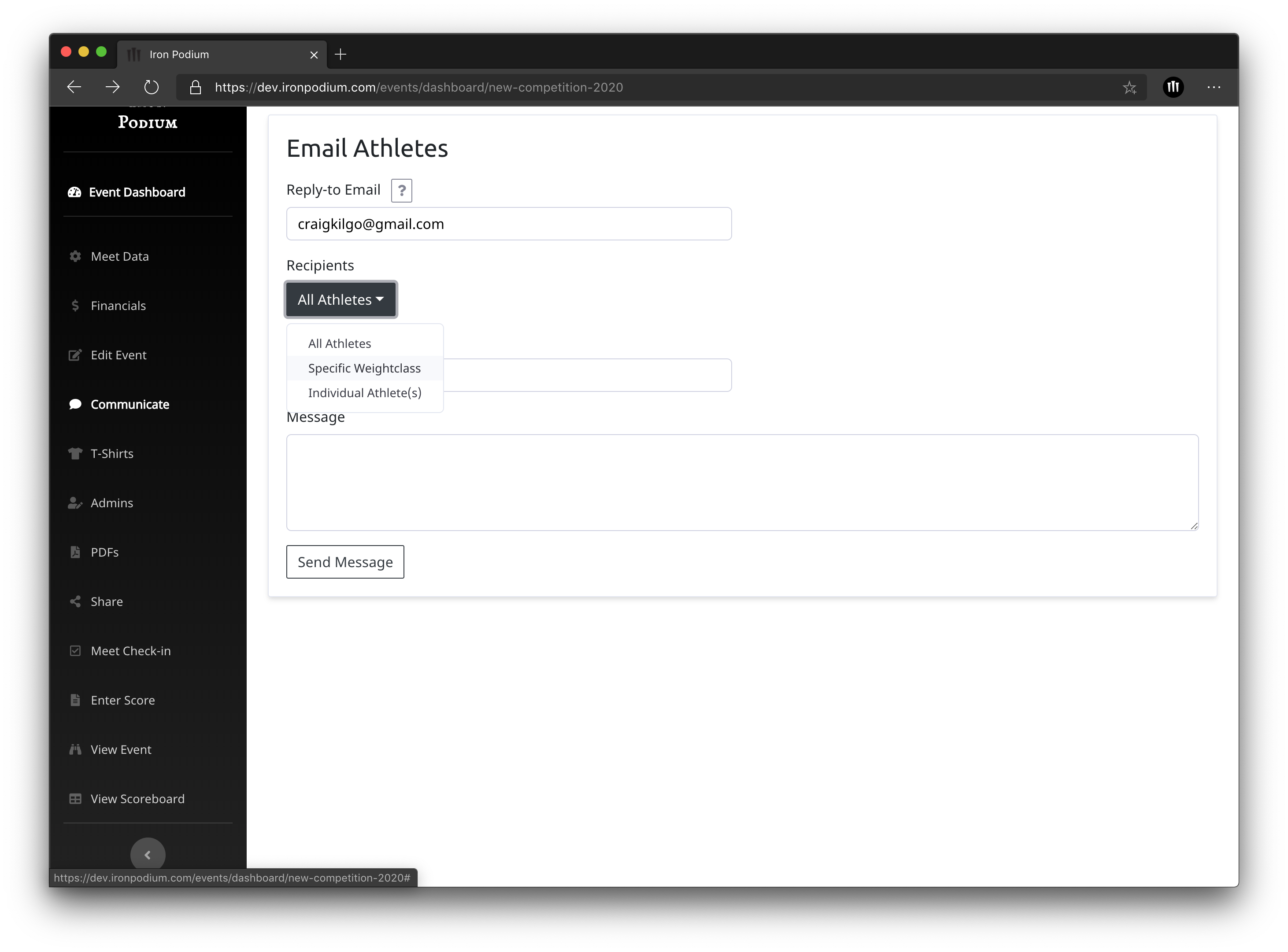Viewport: 1288px width, 952px height.
Task: Focus the Reply-to Email input field
Action: pyautogui.click(x=508, y=224)
